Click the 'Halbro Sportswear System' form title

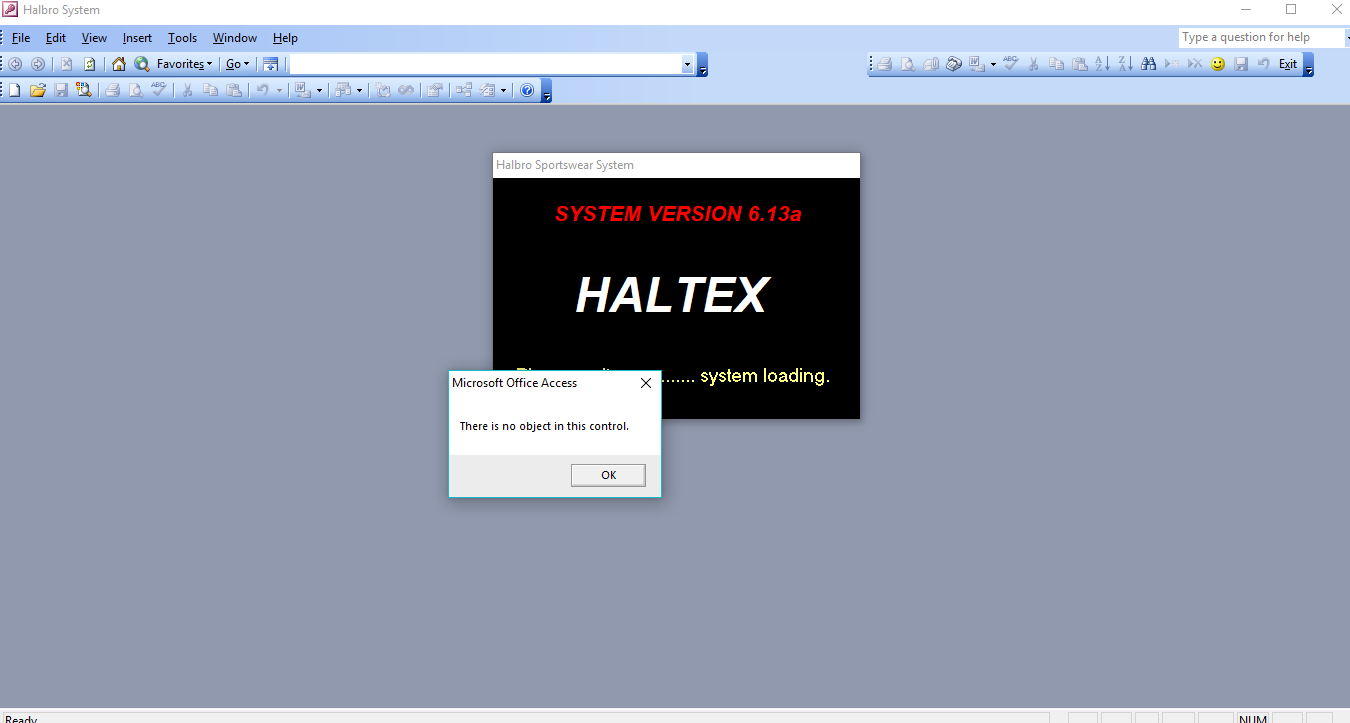click(x=565, y=165)
